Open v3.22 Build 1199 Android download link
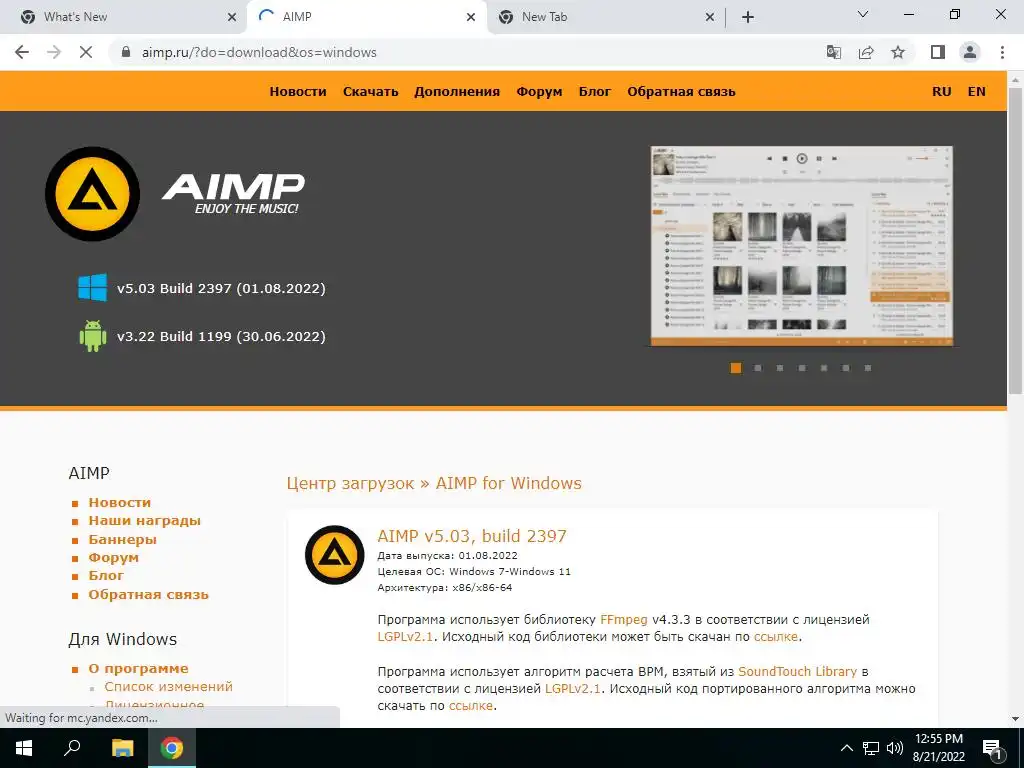 (x=221, y=336)
